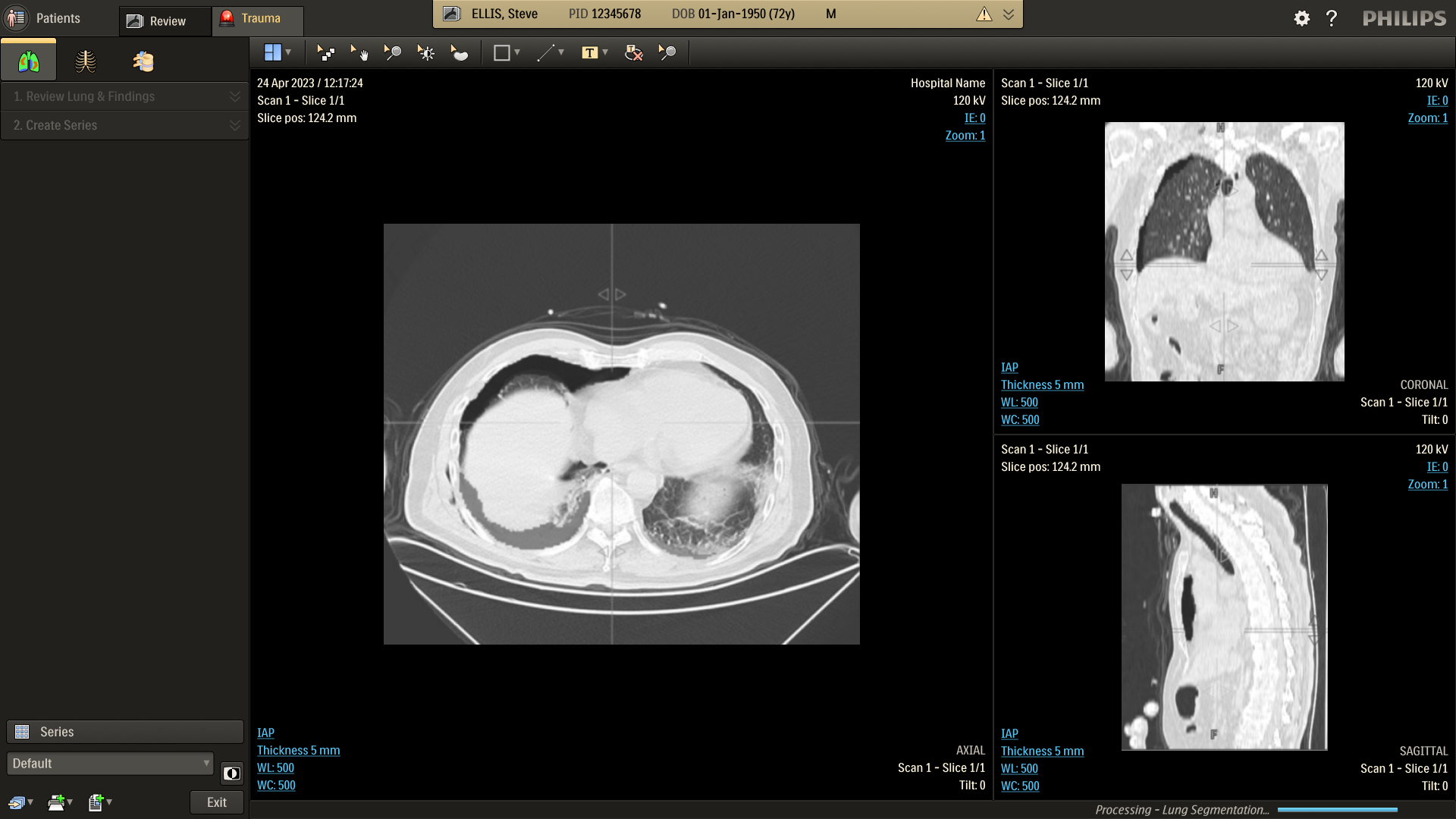Expand the Create Series section
1456x819 pixels.
tap(125, 125)
